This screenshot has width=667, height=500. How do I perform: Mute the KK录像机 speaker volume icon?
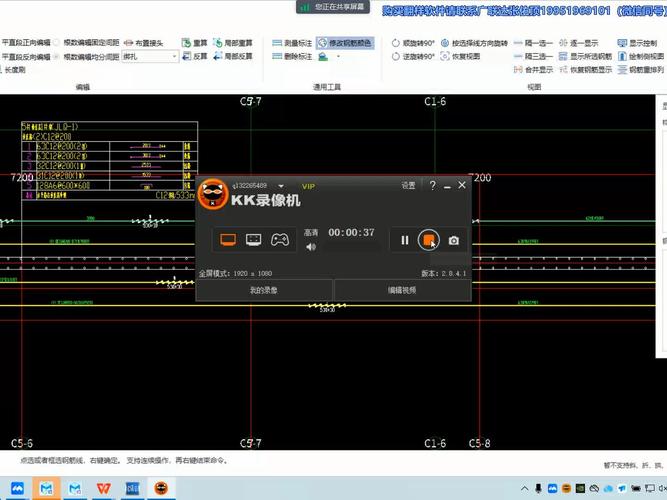click(311, 247)
